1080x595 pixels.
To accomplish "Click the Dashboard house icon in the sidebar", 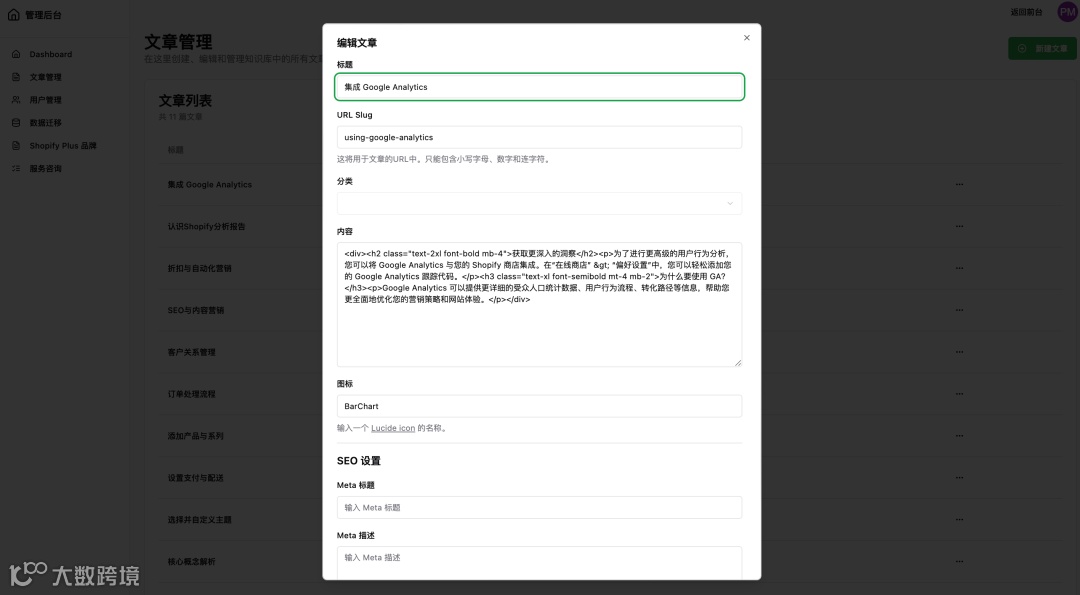I will pos(16,54).
